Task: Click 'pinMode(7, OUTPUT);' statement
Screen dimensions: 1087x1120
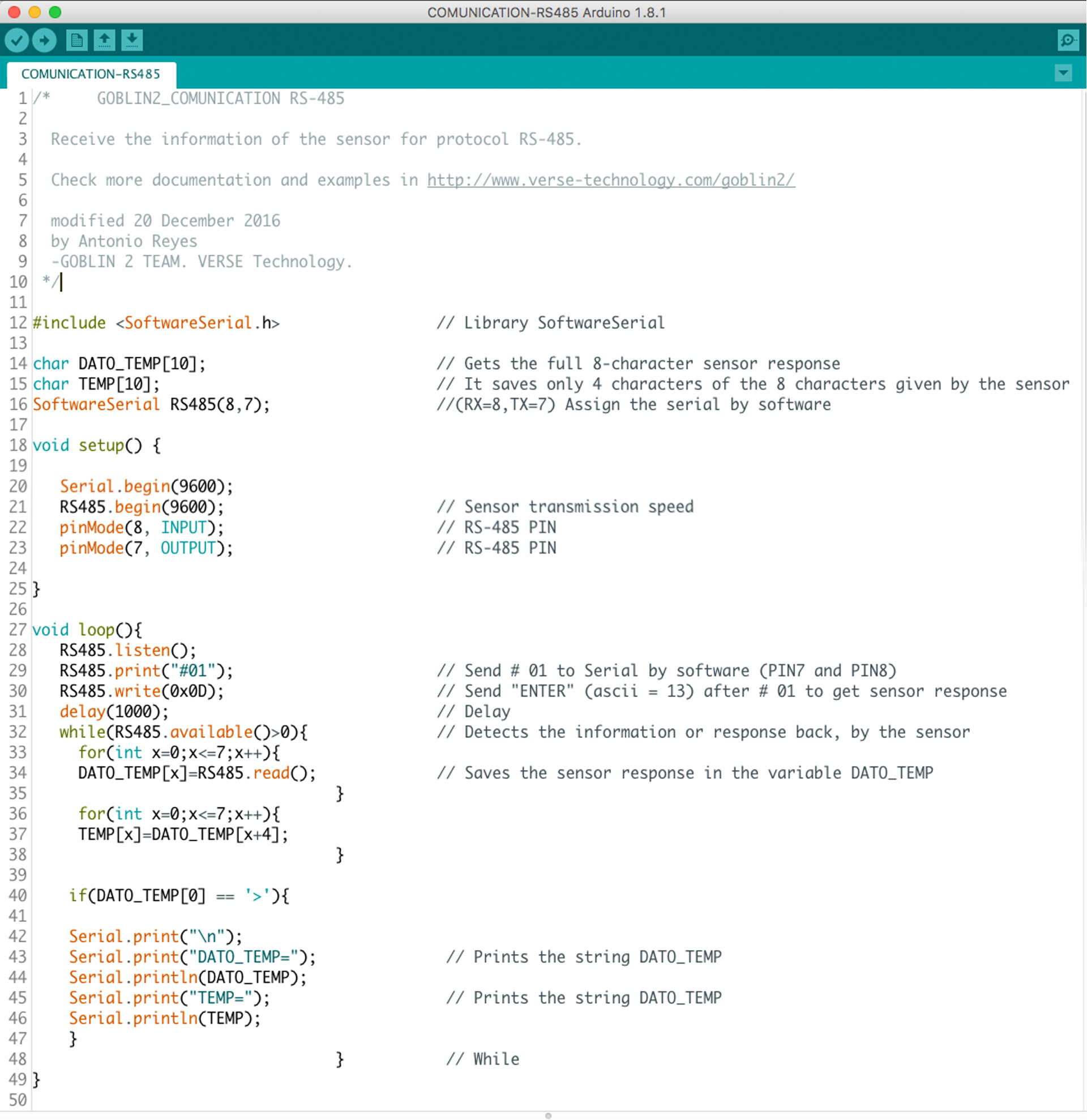Action: click(x=147, y=548)
